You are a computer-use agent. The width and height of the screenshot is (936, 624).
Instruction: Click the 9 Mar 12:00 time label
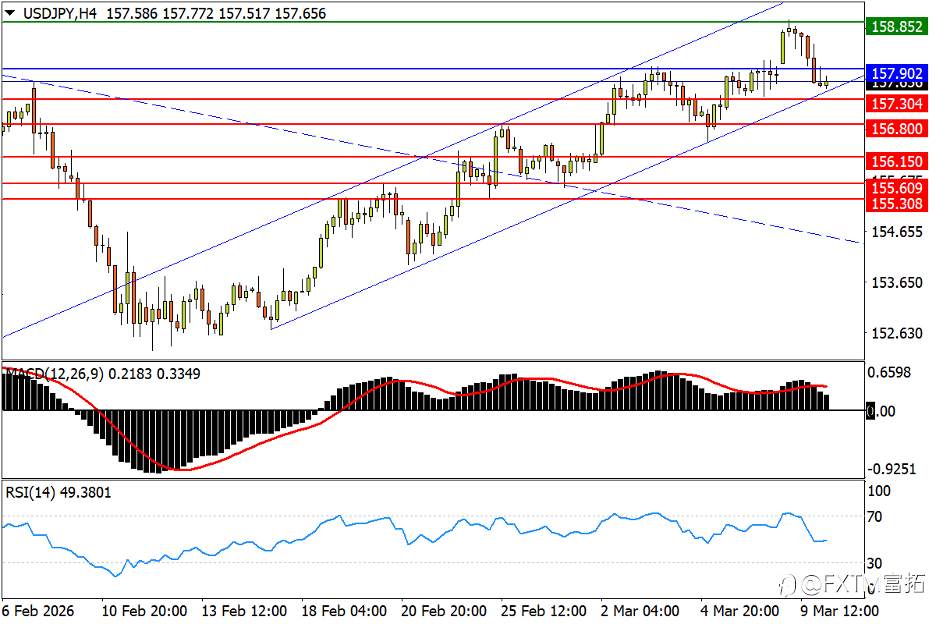click(839, 611)
